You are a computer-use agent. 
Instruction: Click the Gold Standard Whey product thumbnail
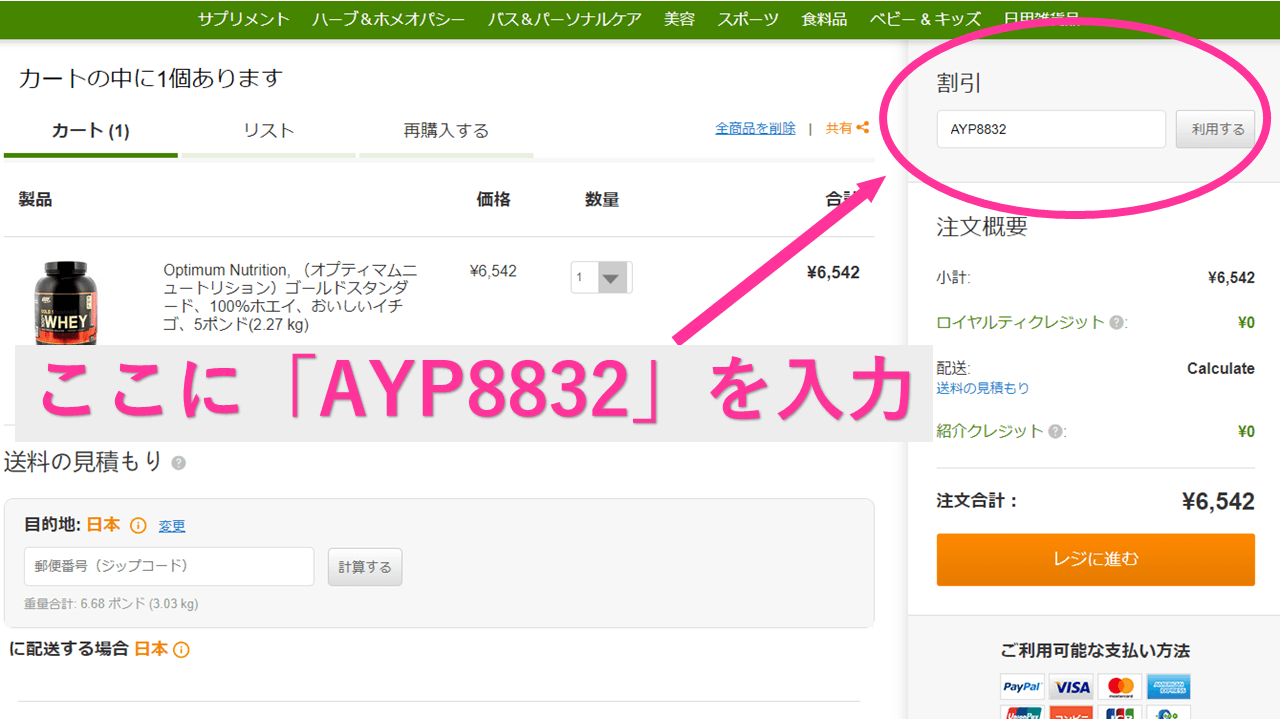tap(66, 302)
